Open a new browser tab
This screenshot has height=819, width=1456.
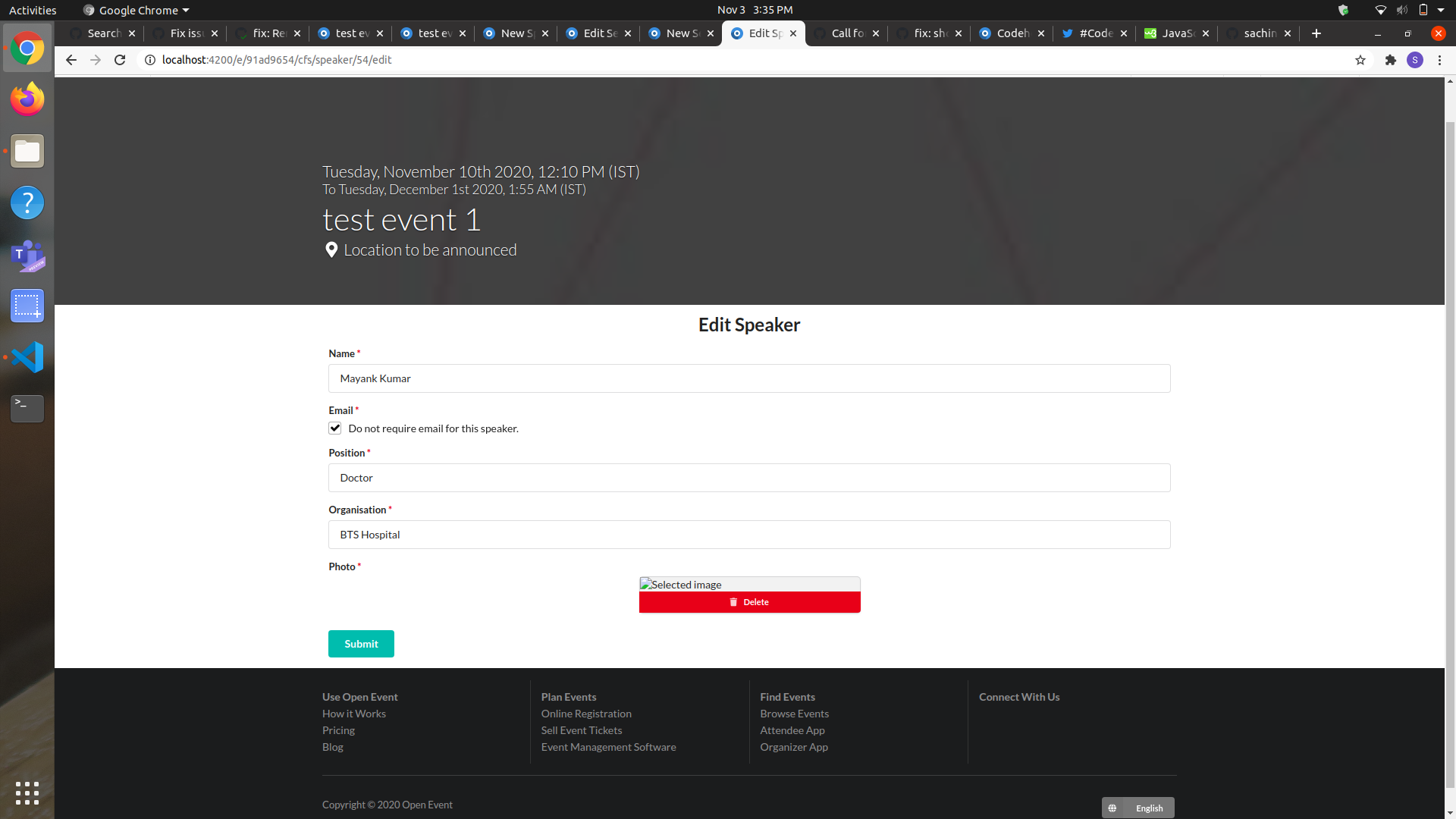coord(1316,33)
